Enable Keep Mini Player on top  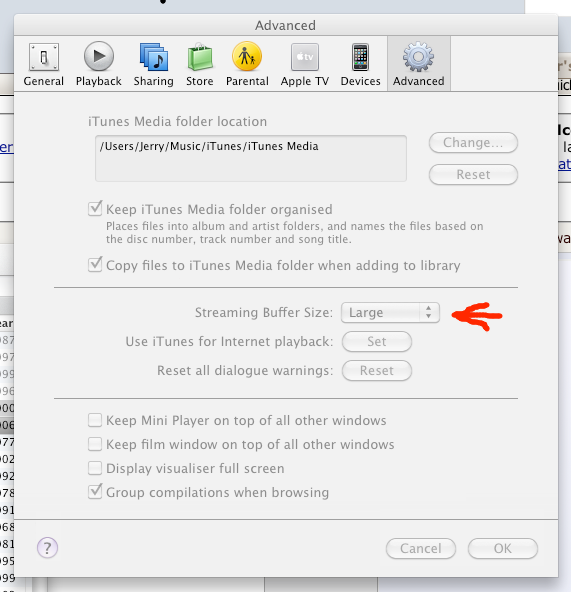[95, 420]
